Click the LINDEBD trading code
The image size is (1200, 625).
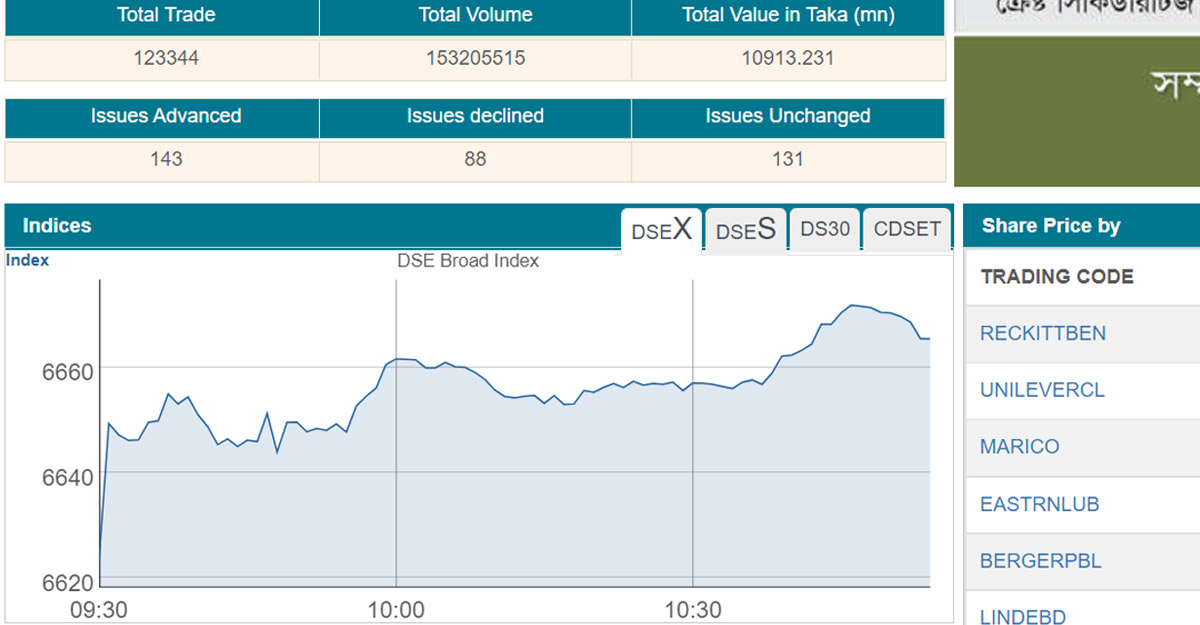tap(1023, 616)
